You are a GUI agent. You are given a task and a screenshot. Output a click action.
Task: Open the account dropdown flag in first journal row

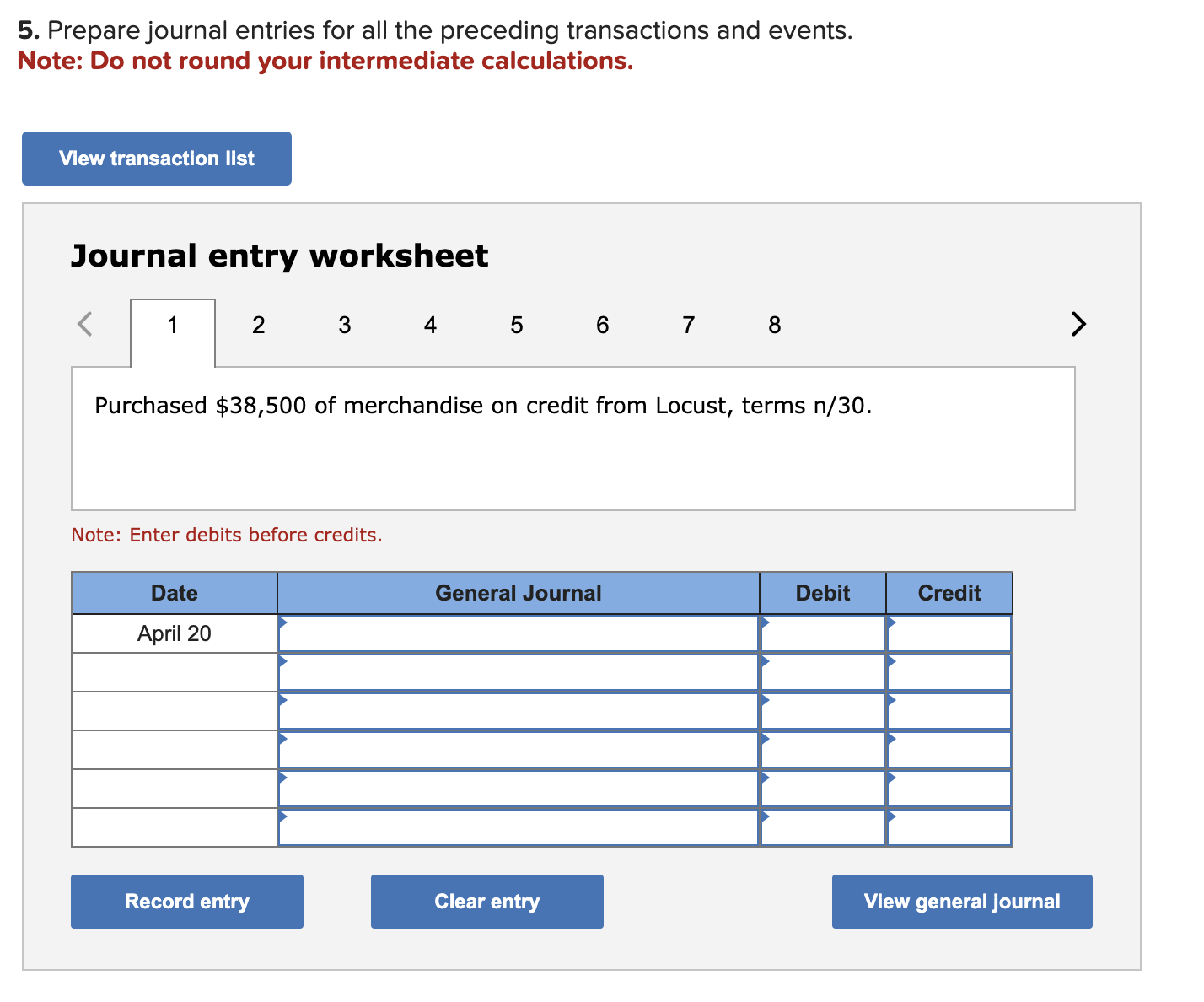click(x=283, y=622)
